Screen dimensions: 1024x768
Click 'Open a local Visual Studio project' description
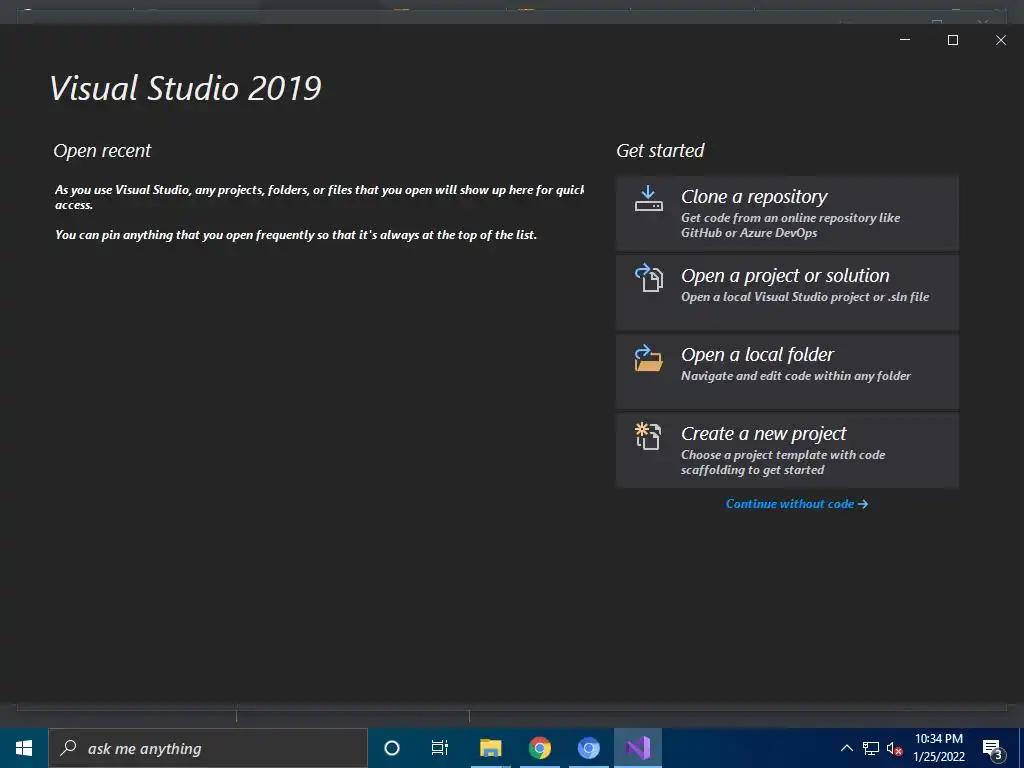tap(805, 296)
